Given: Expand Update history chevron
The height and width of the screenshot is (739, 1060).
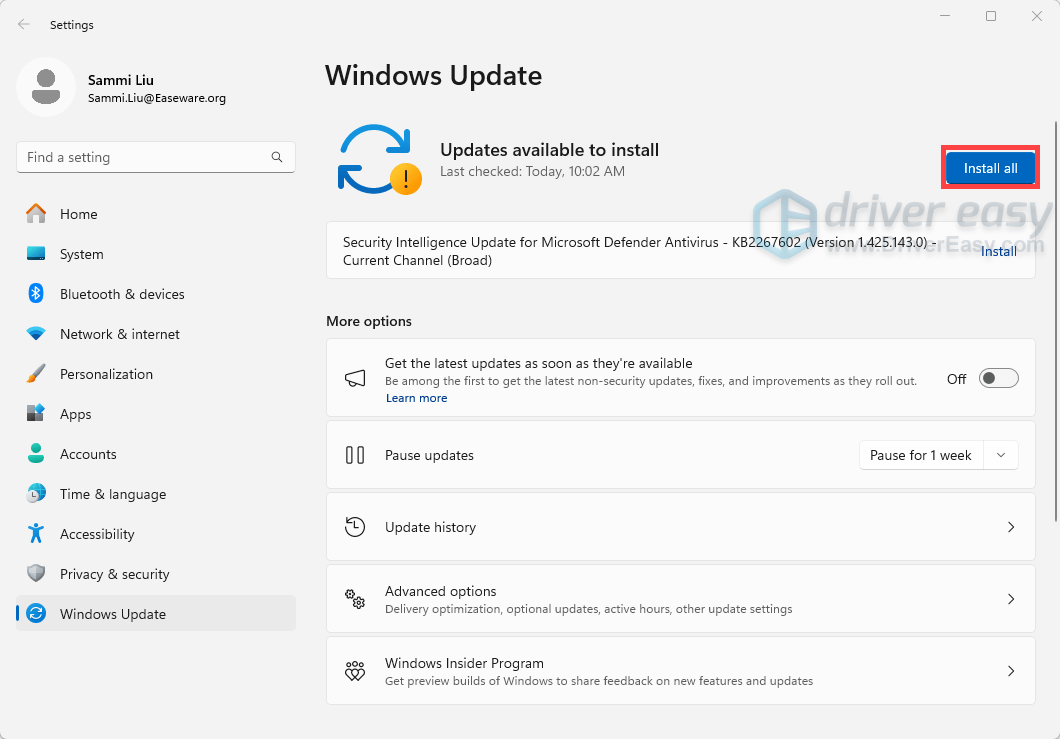Looking at the screenshot, I should coord(1010,527).
